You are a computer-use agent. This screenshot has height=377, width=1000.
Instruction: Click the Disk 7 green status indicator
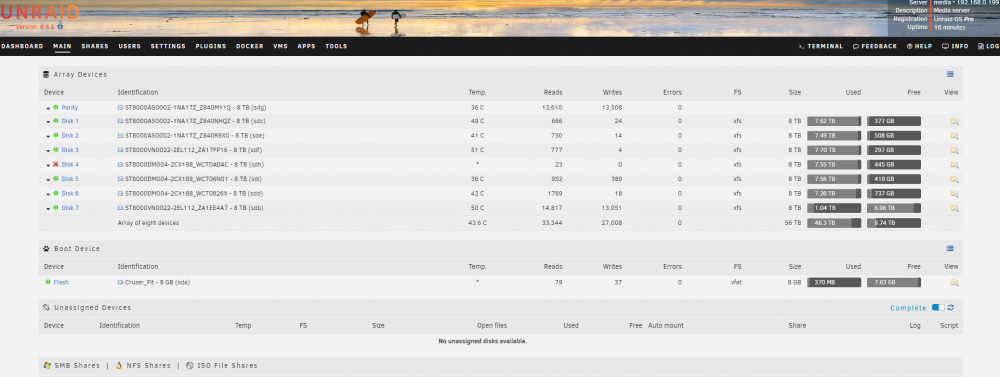tap(55, 208)
